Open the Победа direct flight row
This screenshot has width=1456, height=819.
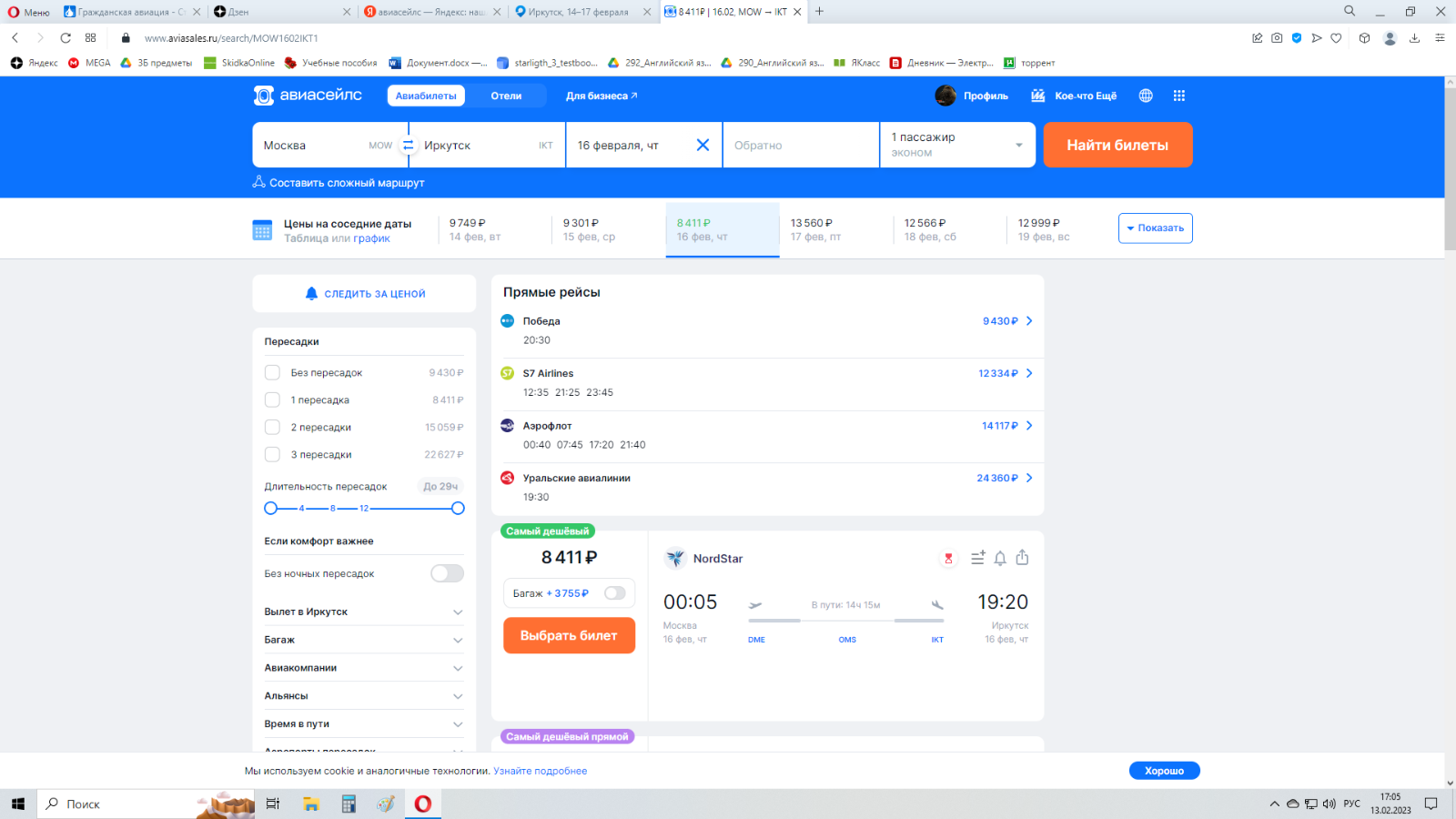pos(767,330)
